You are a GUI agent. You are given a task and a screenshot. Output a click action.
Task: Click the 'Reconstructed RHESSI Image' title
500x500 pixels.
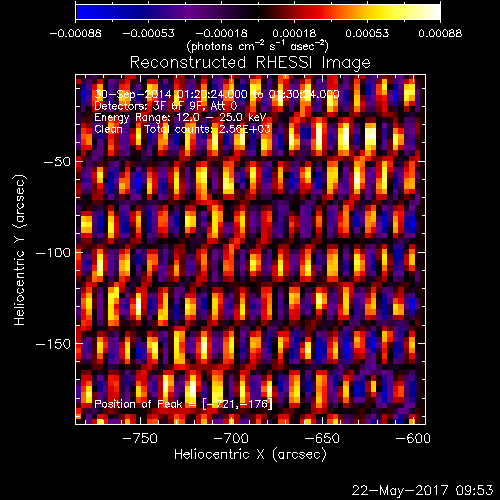[250, 63]
